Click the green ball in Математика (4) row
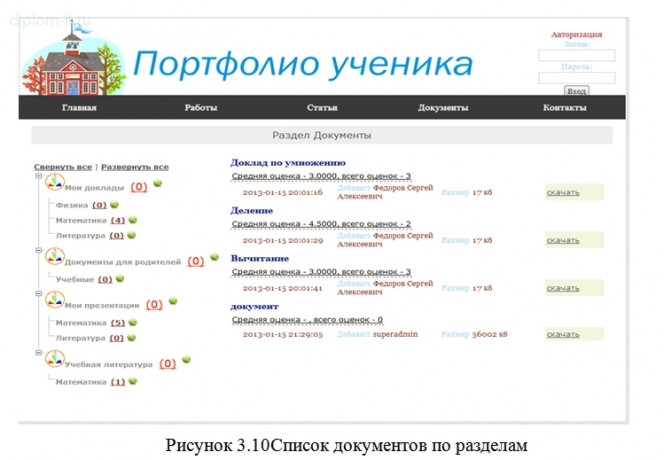 tap(133, 220)
